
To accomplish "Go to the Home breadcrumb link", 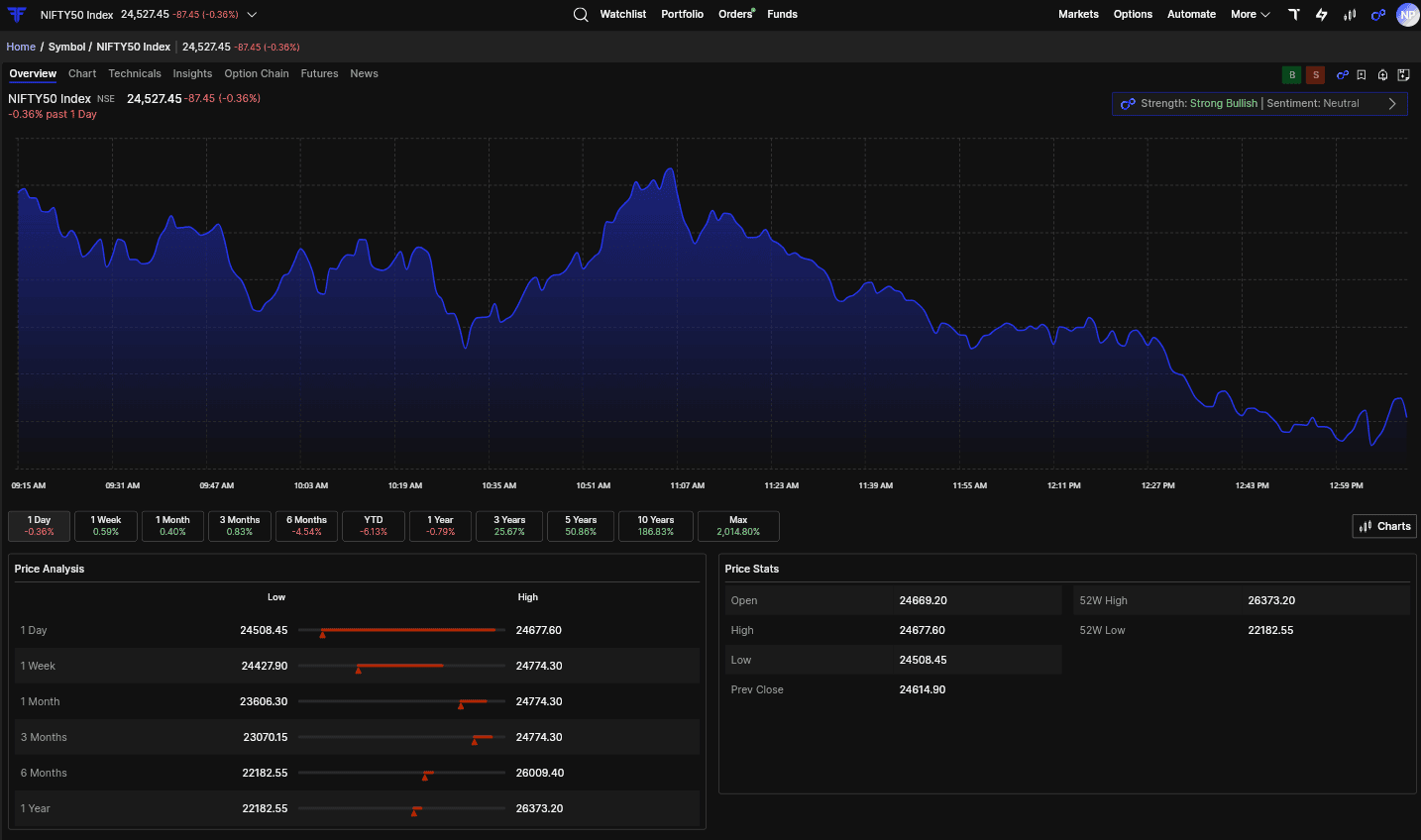I will tap(21, 48).
